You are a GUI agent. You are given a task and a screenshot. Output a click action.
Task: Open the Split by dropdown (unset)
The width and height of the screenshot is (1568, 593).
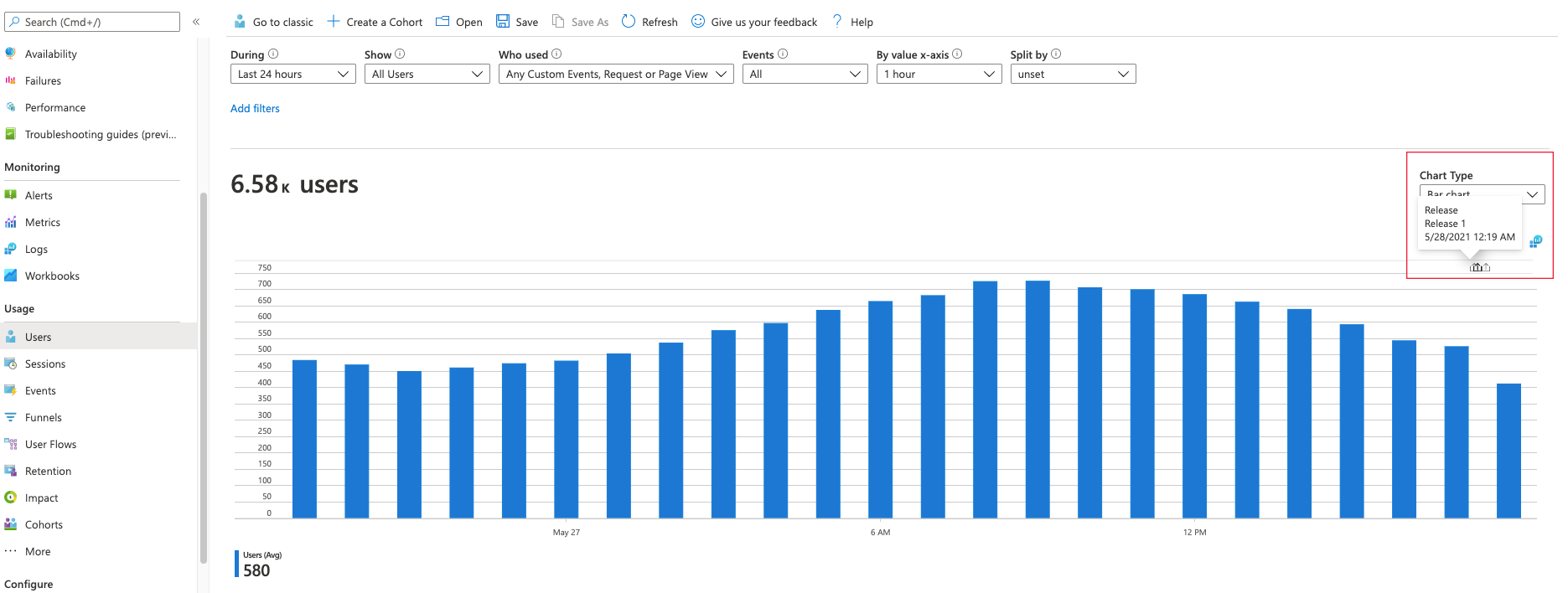pos(1074,74)
